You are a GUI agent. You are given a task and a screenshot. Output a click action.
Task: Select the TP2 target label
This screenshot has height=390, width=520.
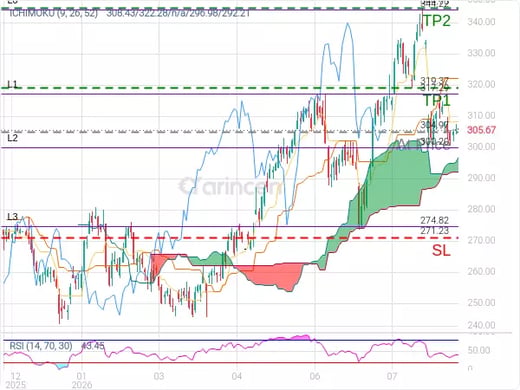436,21
